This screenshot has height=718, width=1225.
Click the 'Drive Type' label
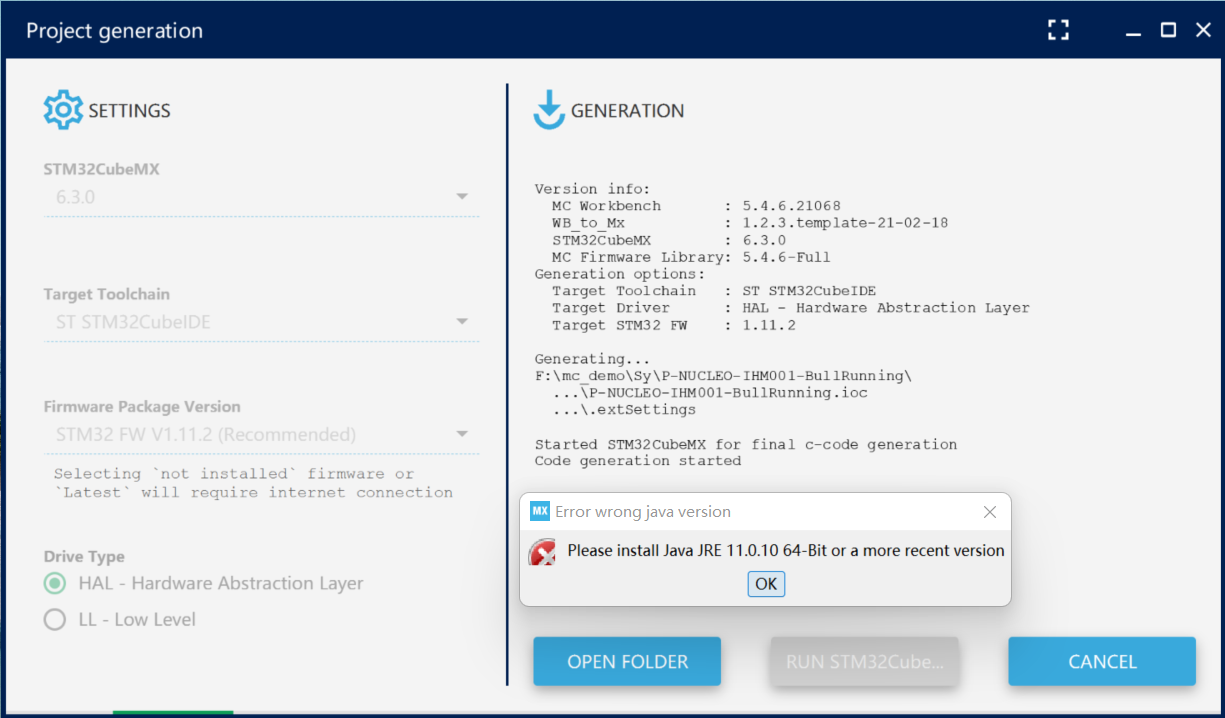(84, 557)
